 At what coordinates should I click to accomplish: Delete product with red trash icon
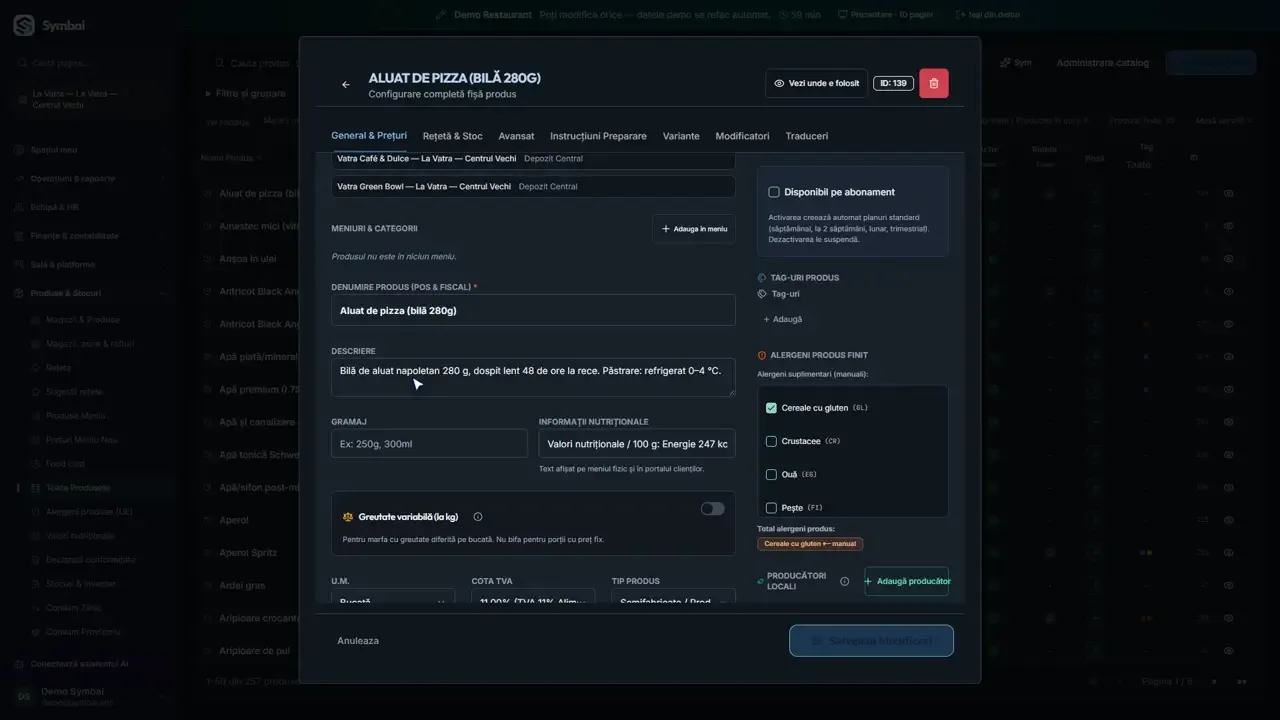point(934,83)
